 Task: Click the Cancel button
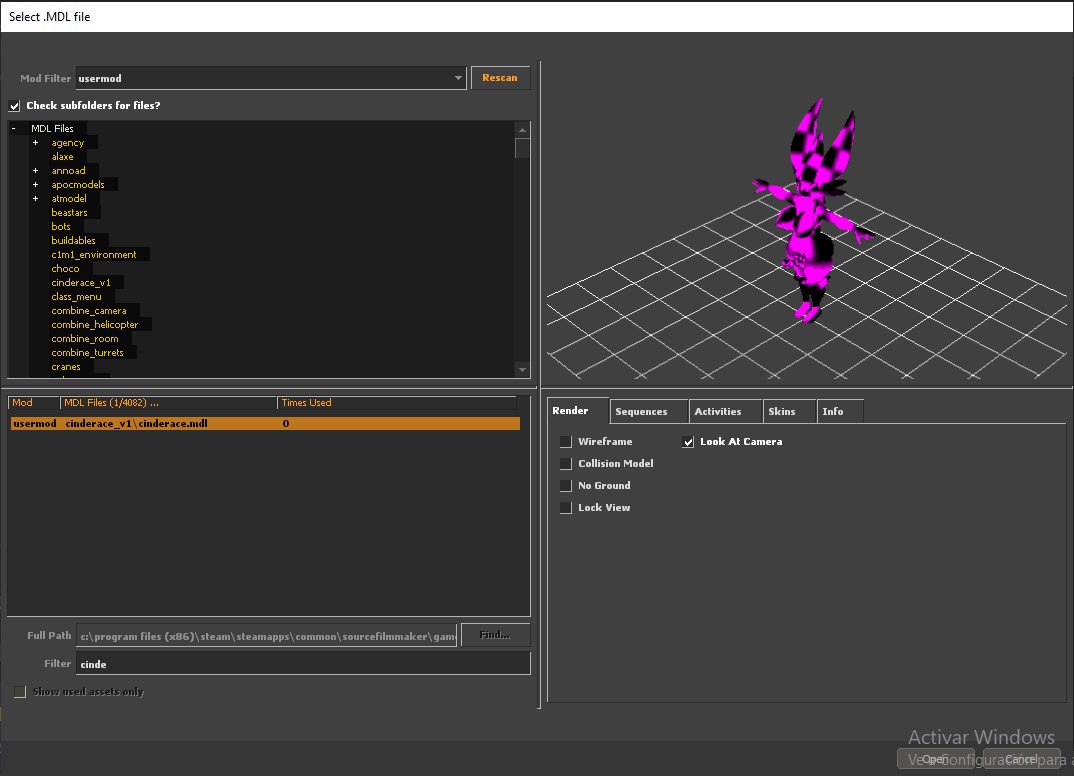point(1021,759)
